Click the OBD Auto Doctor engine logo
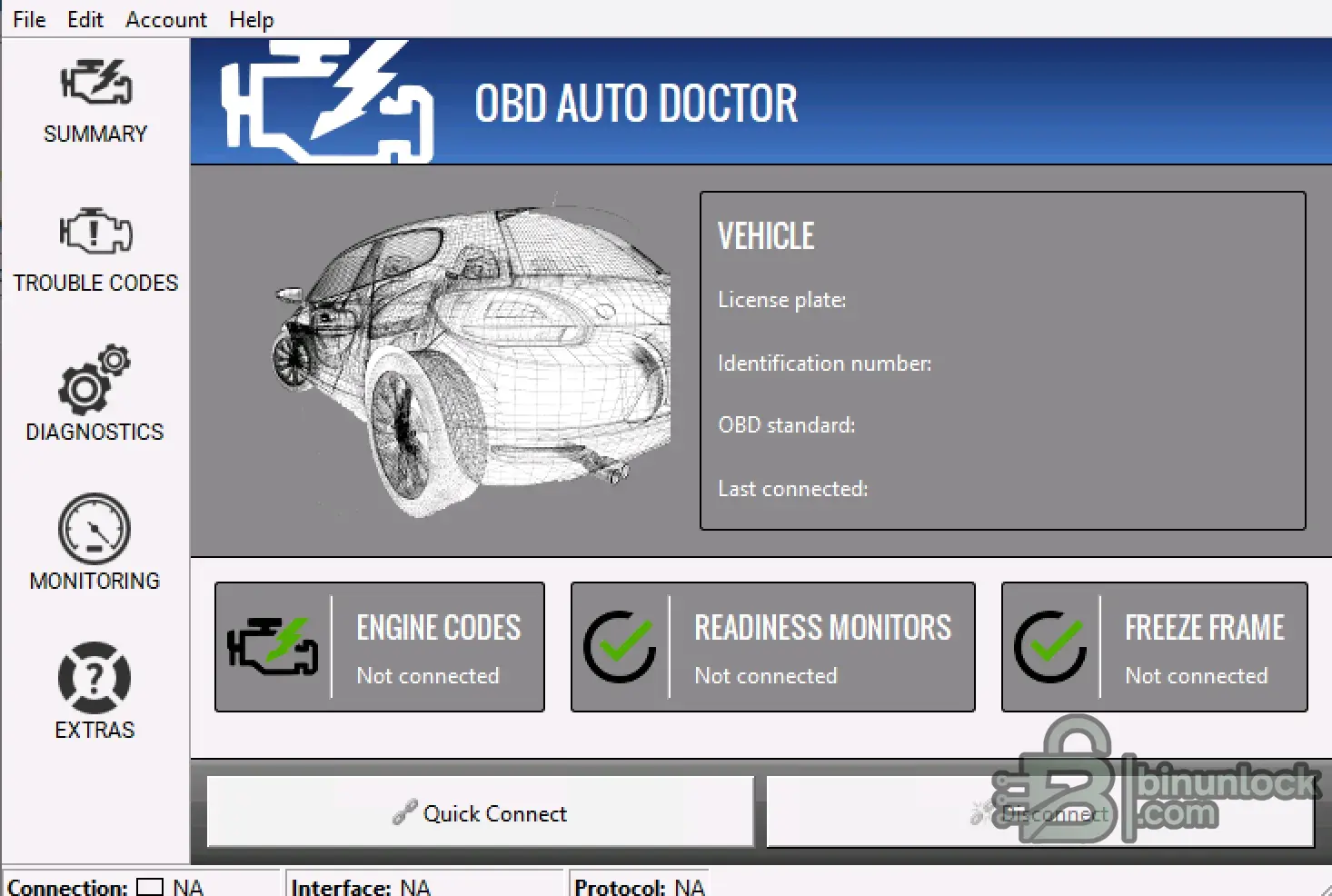1332x896 pixels. click(327, 102)
